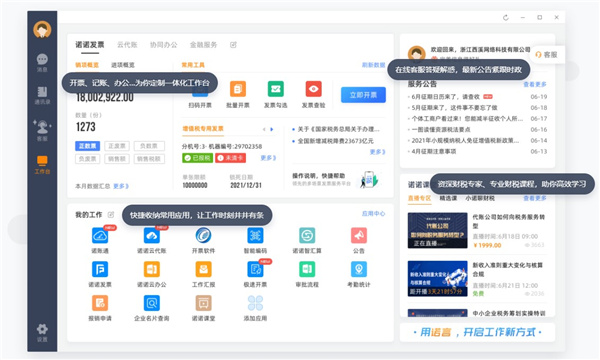
Task: Click the refresh icon in title bar
Action: (x=505, y=18)
